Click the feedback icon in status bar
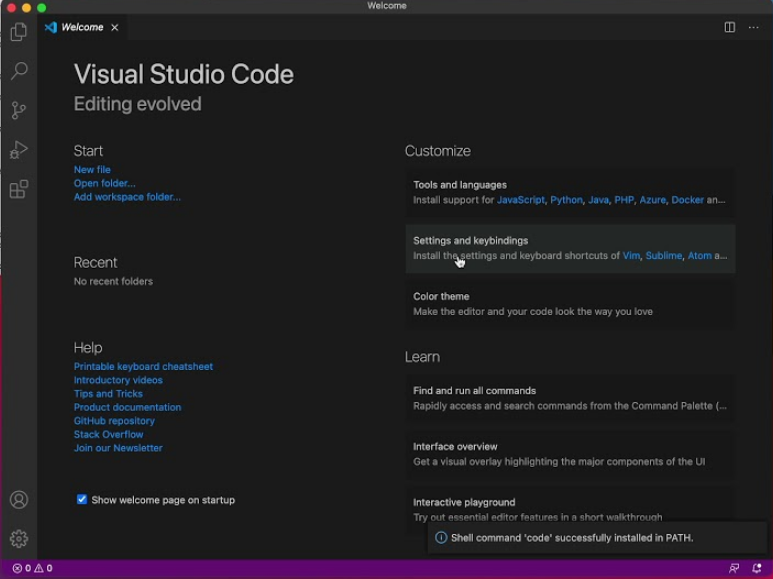This screenshot has height=579, width=773. [734, 568]
